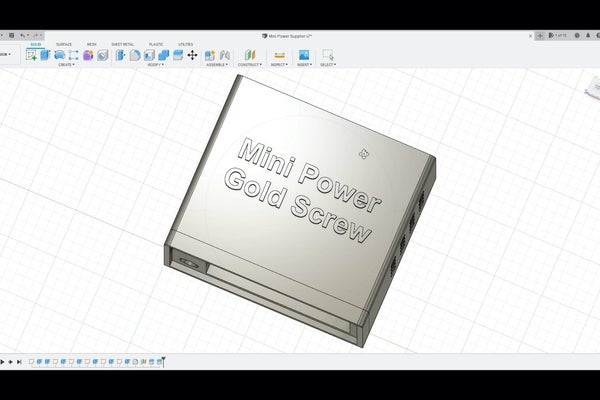Switch to the PLASTIC tab

click(156, 44)
